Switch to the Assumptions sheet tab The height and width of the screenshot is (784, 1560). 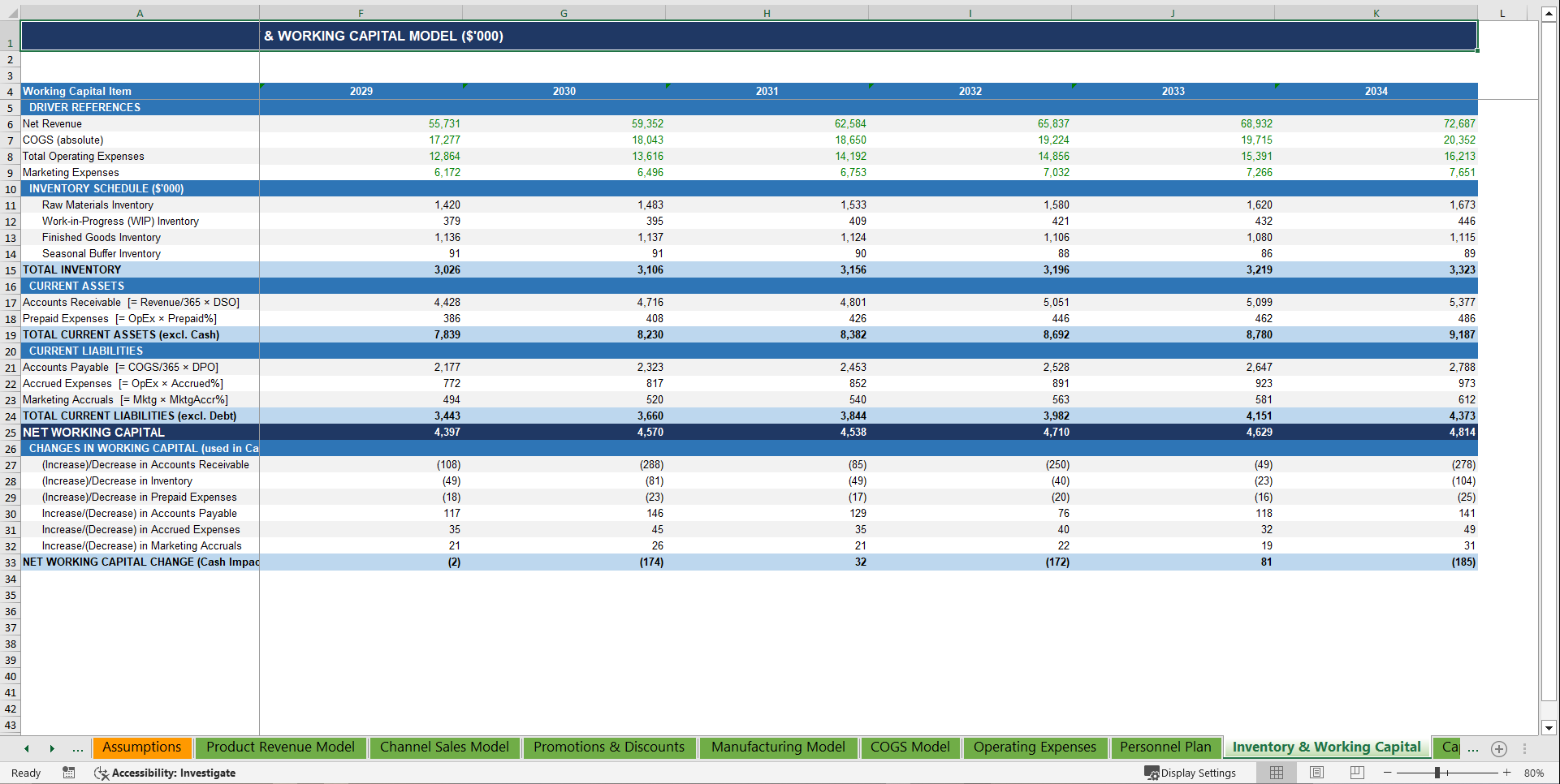pyautogui.click(x=141, y=747)
